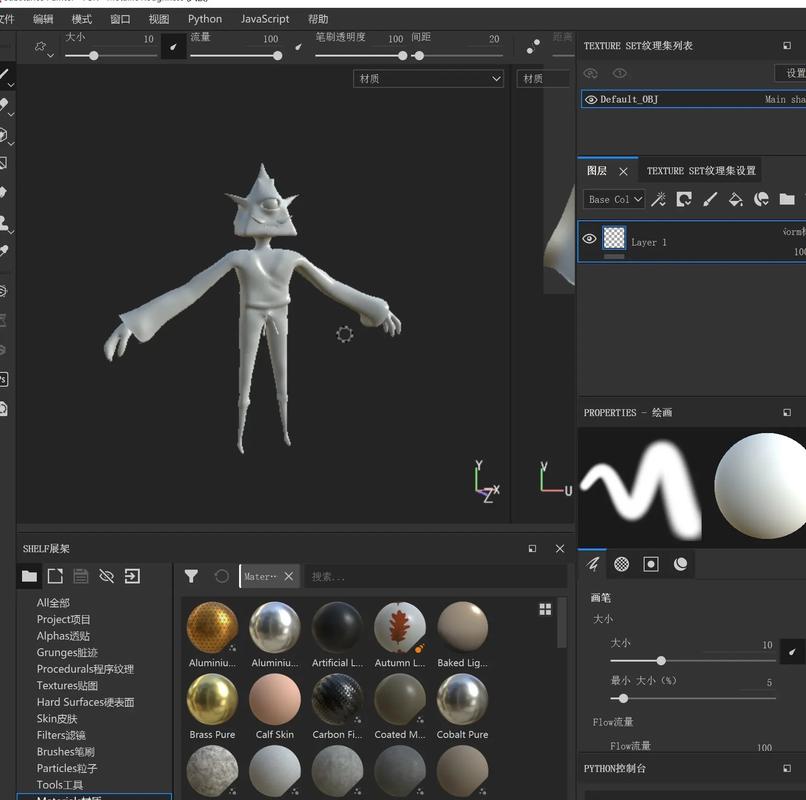
Task: Create a new folder in the Layers panel
Action: (x=789, y=199)
